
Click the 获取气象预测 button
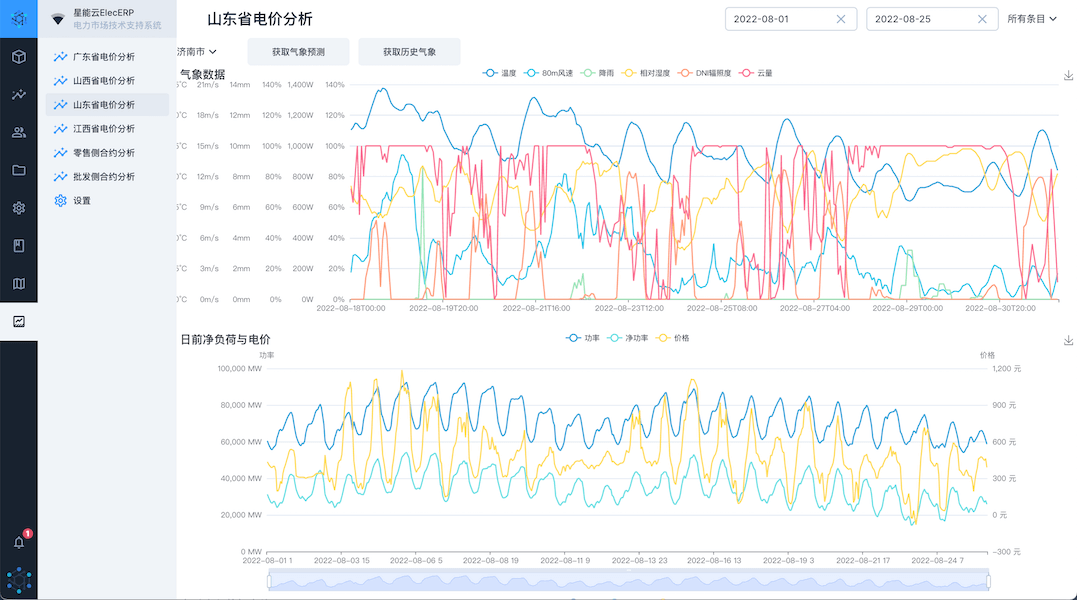pos(298,51)
